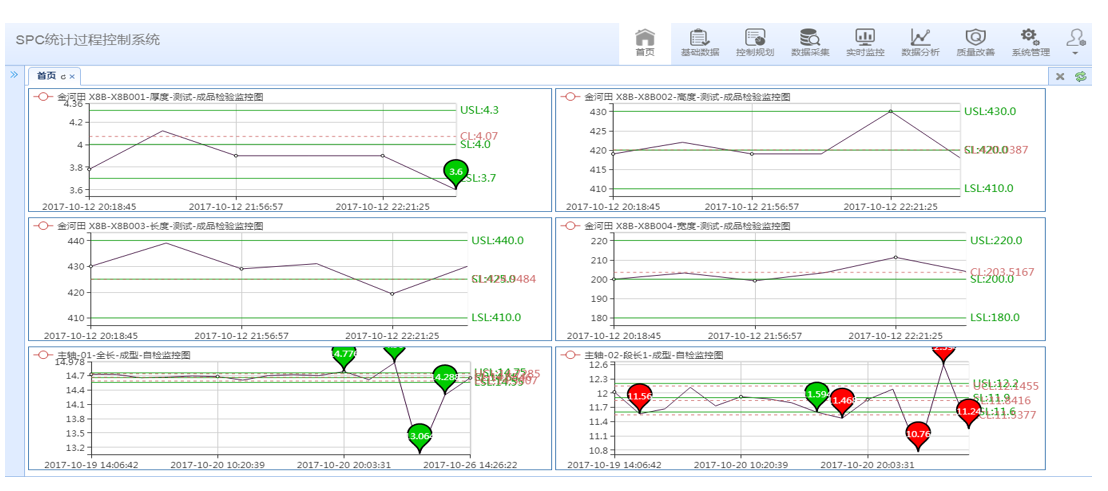
Task: Go to 实时监控 monitoring icon
Action: (x=865, y=42)
